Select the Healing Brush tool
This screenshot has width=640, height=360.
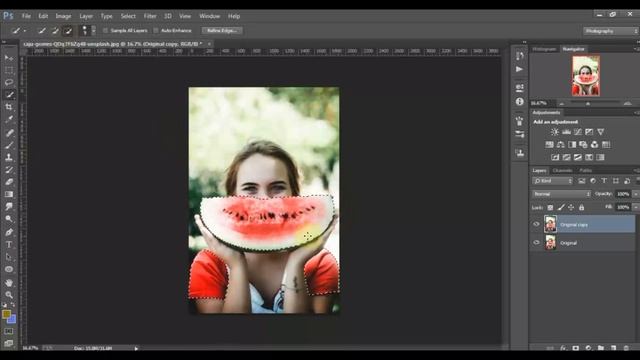[9, 133]
